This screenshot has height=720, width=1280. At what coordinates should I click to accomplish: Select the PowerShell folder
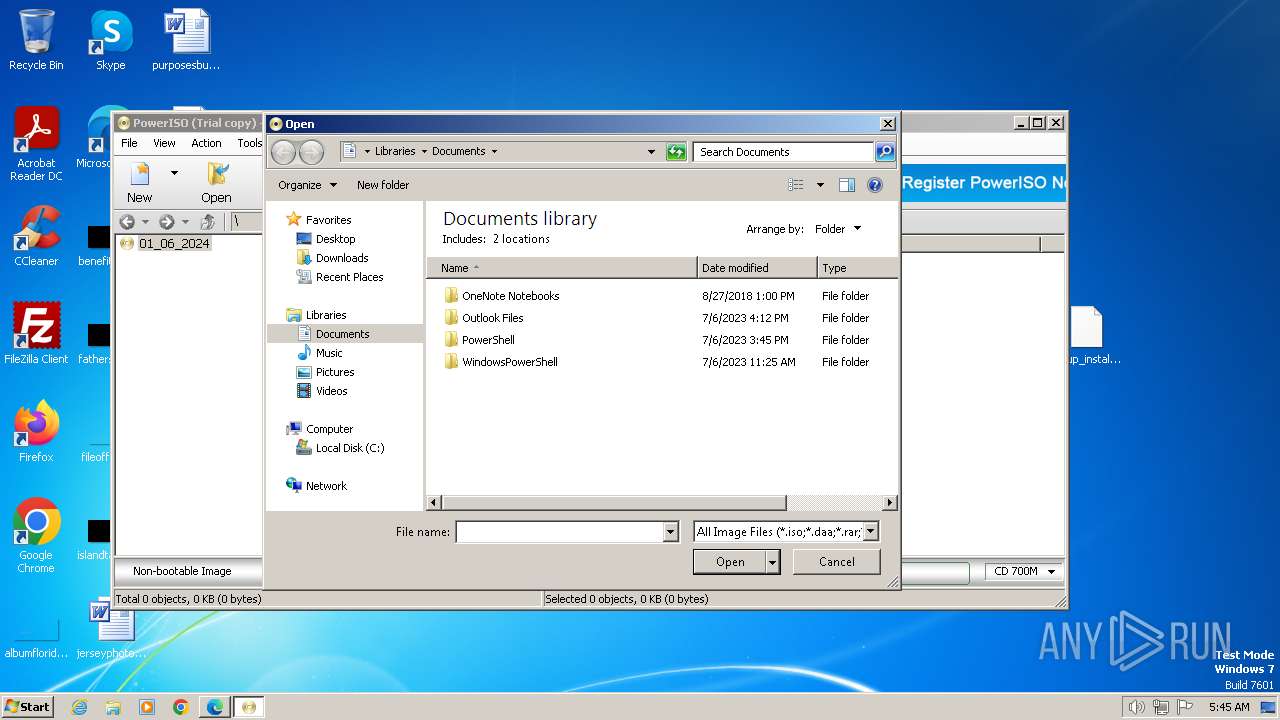pos(488,340)
